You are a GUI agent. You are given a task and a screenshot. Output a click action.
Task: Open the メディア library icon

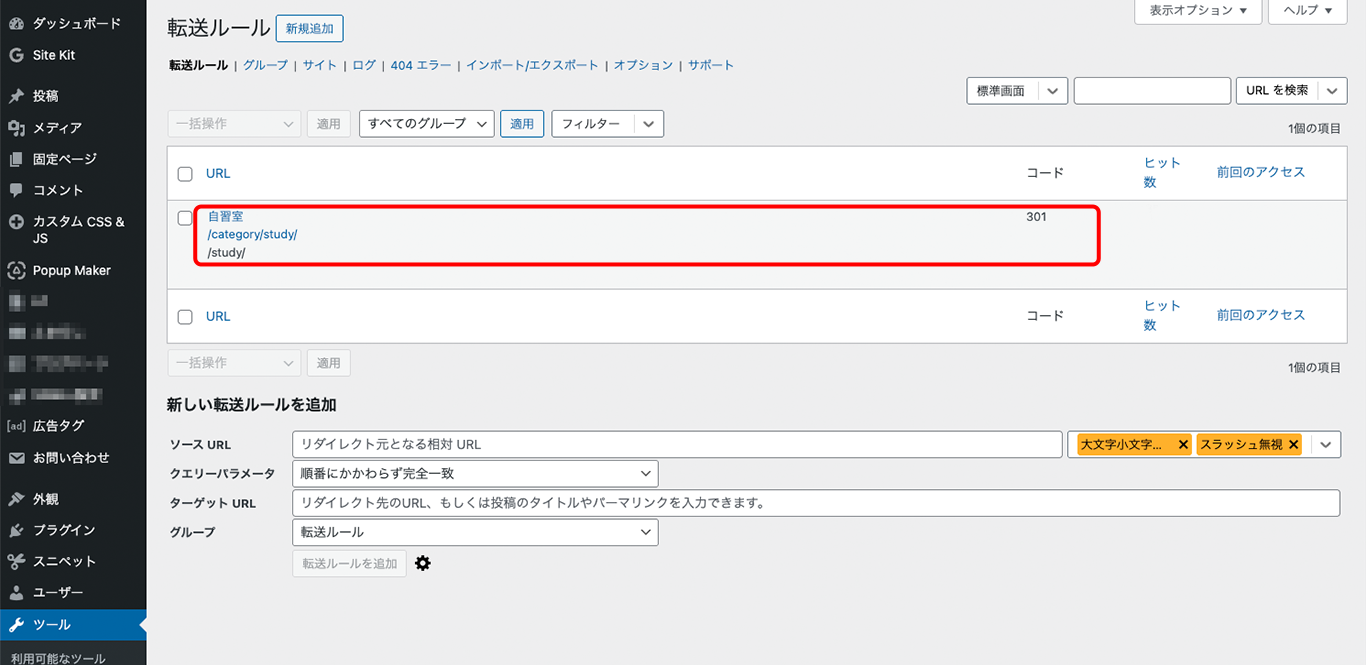pos(16,128)
